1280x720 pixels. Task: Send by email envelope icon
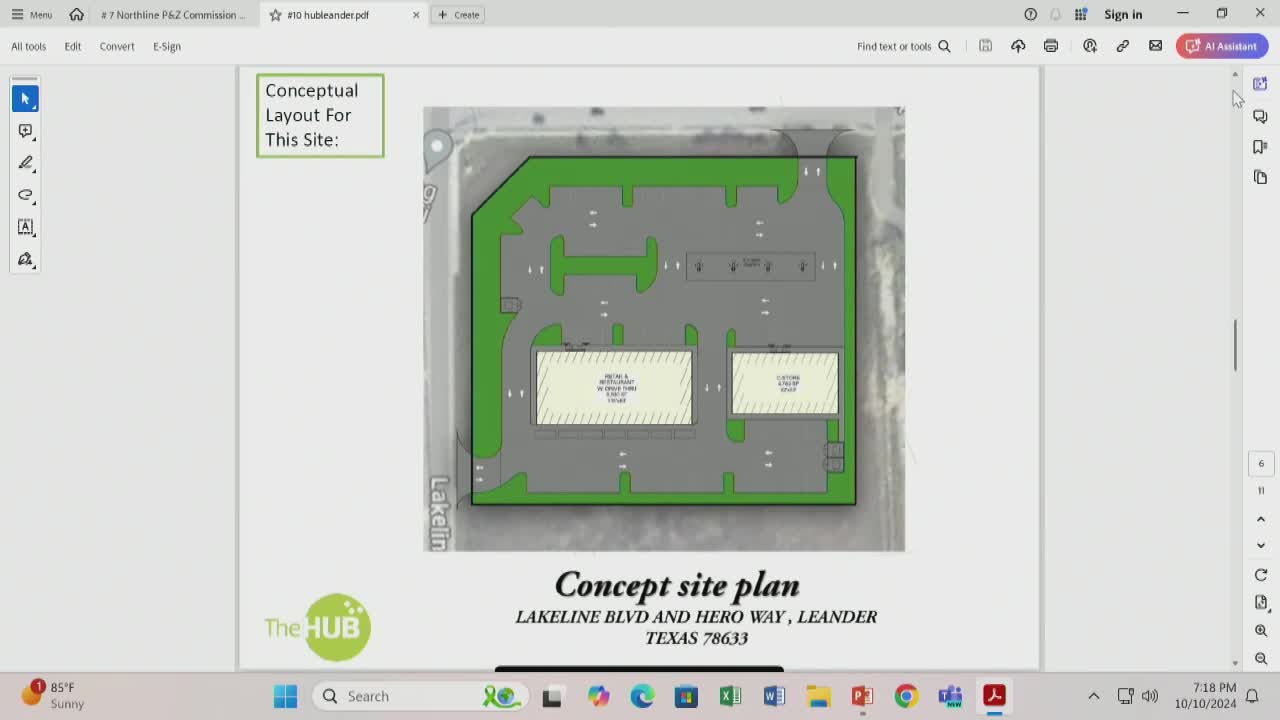pyautogui.click(x=1156, y=46)
